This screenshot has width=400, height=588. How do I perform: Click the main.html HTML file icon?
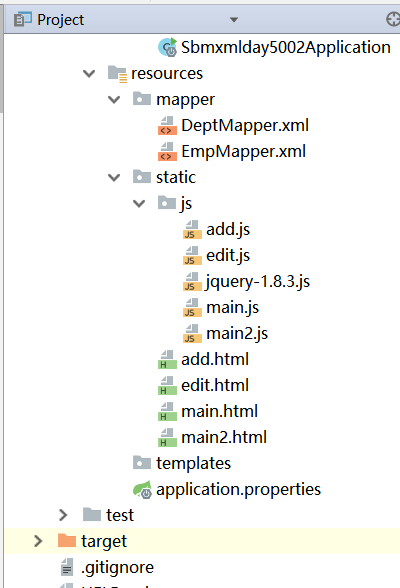point(167,411)
